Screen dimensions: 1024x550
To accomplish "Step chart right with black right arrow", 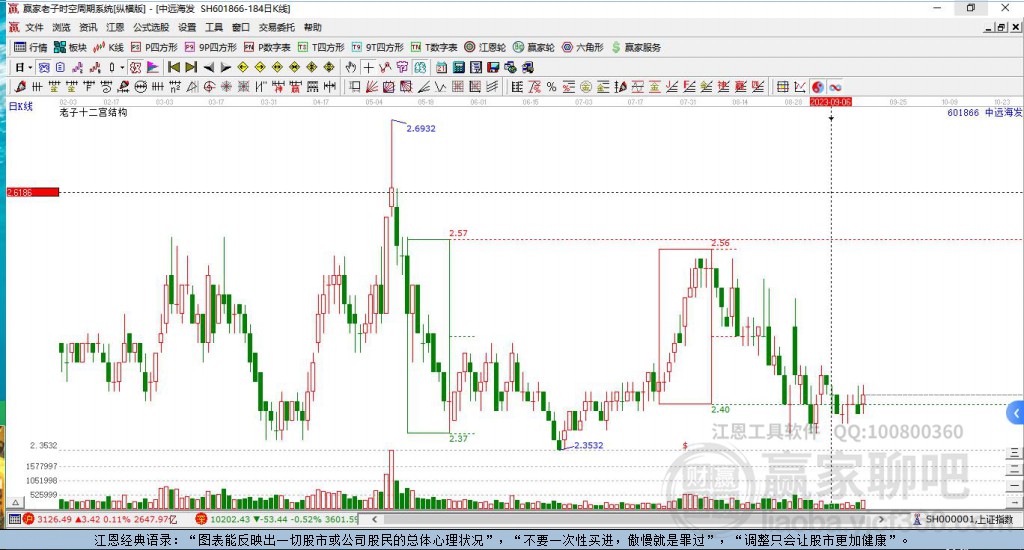I will point(225,67).
